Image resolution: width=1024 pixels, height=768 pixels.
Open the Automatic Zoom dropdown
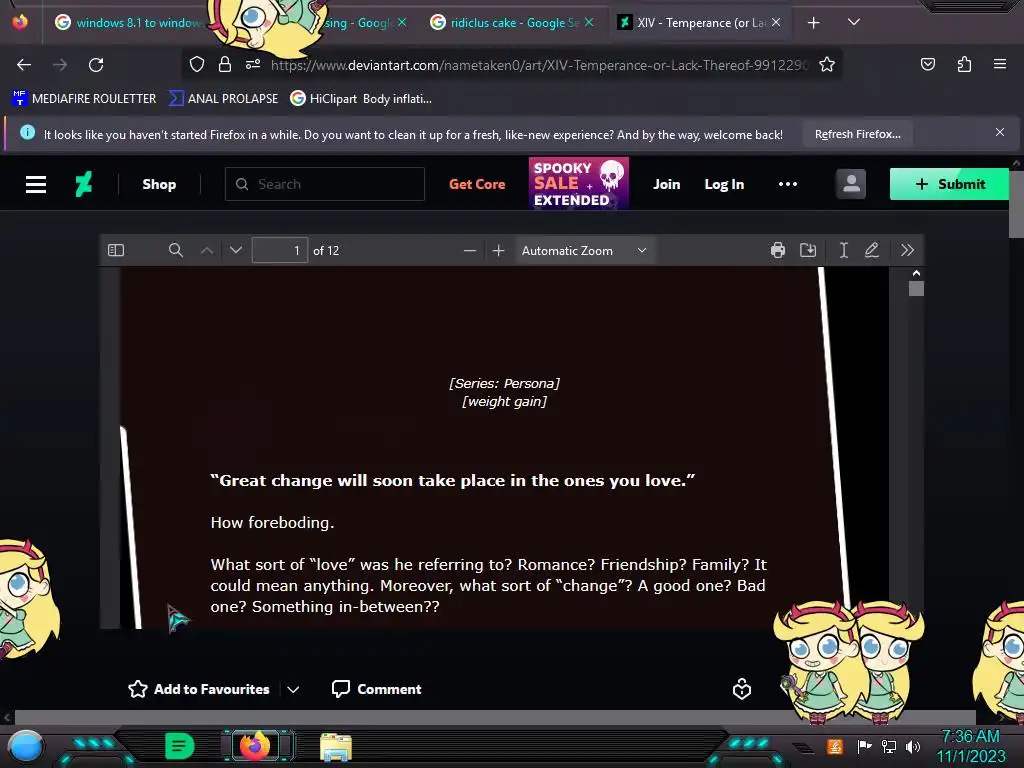point(584,250)
